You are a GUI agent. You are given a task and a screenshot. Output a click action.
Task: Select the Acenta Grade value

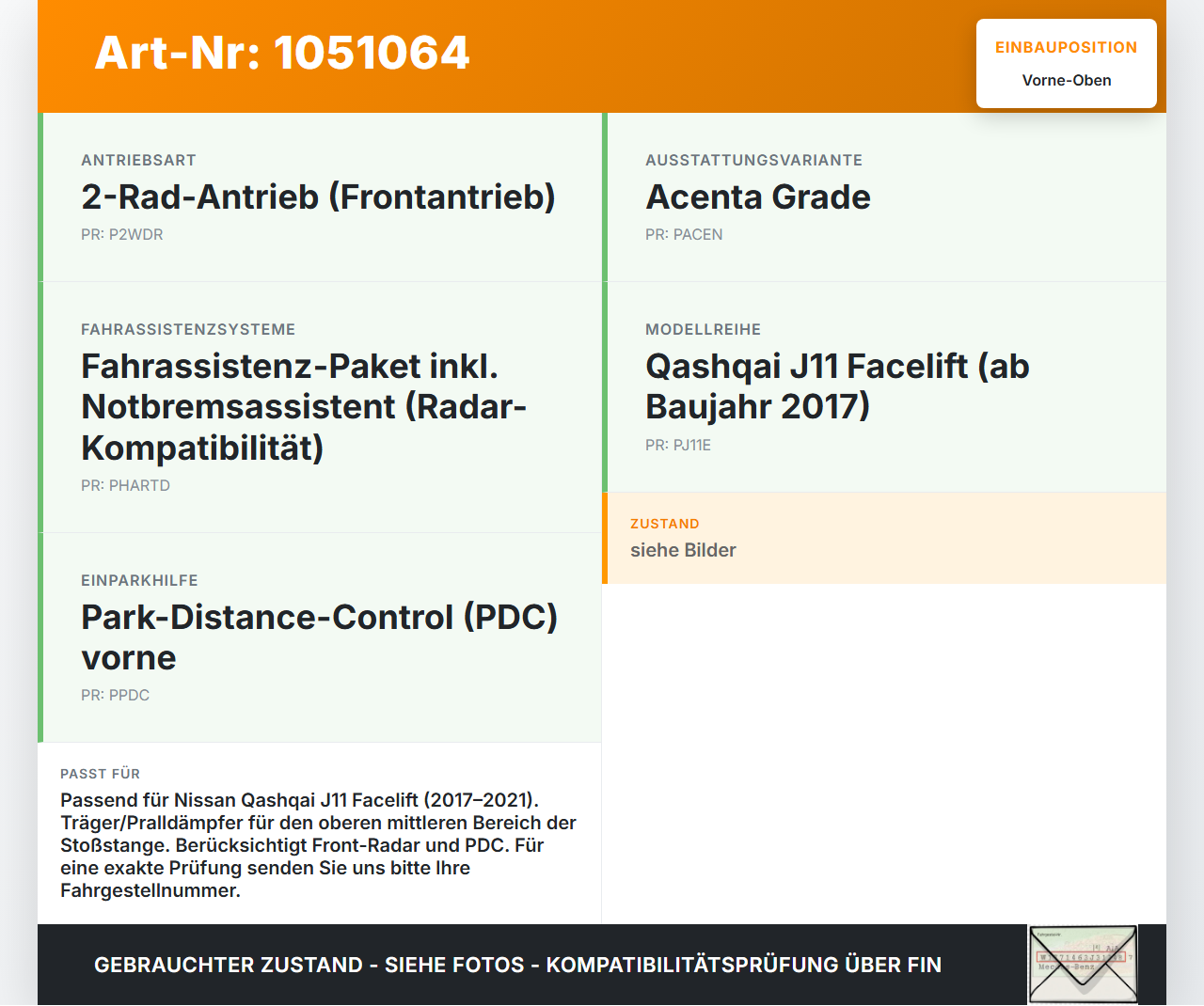point(758,196)
